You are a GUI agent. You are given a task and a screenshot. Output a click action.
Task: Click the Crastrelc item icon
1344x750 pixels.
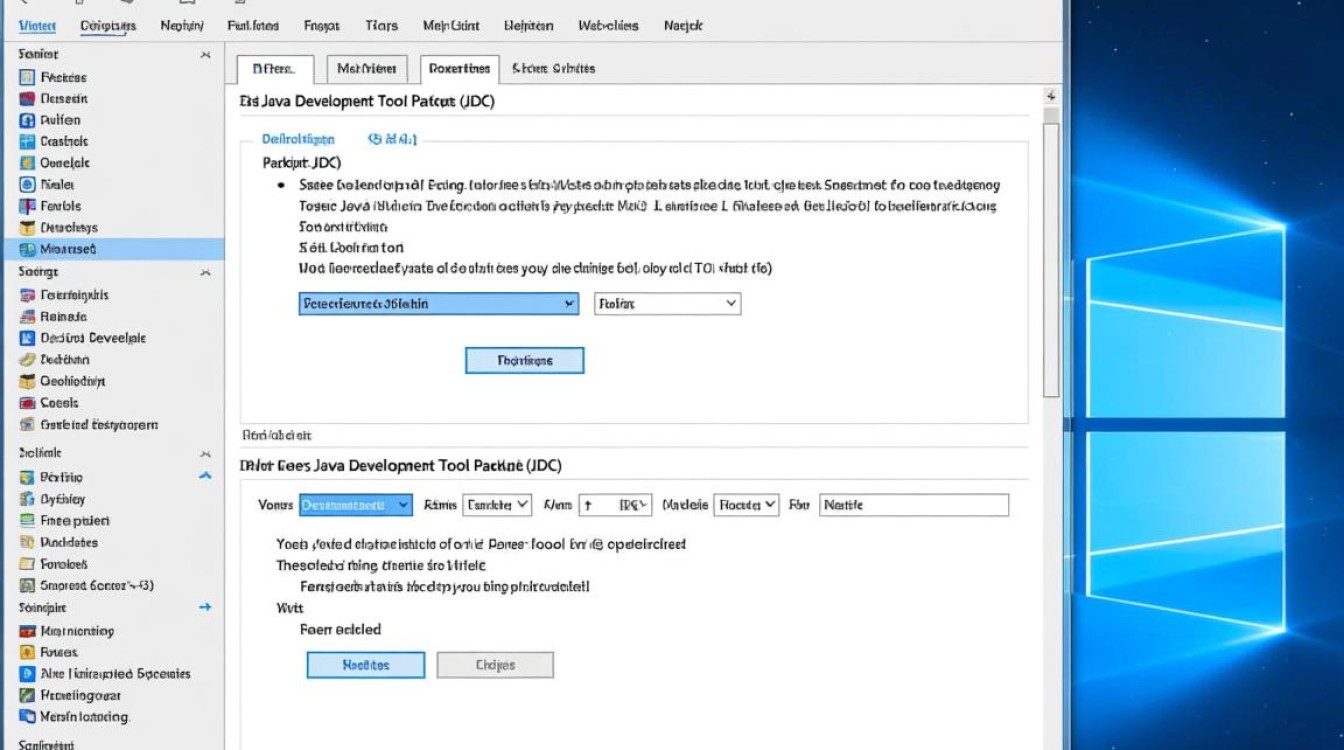point(27,142)
